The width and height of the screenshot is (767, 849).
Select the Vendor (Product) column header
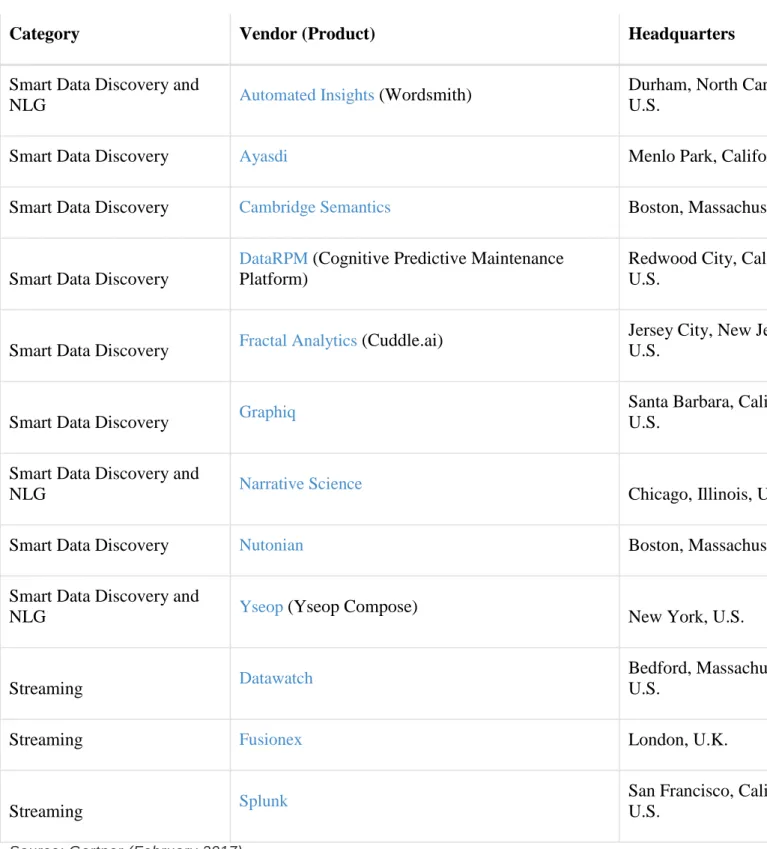pyautogui.click(x=307, y=34)
